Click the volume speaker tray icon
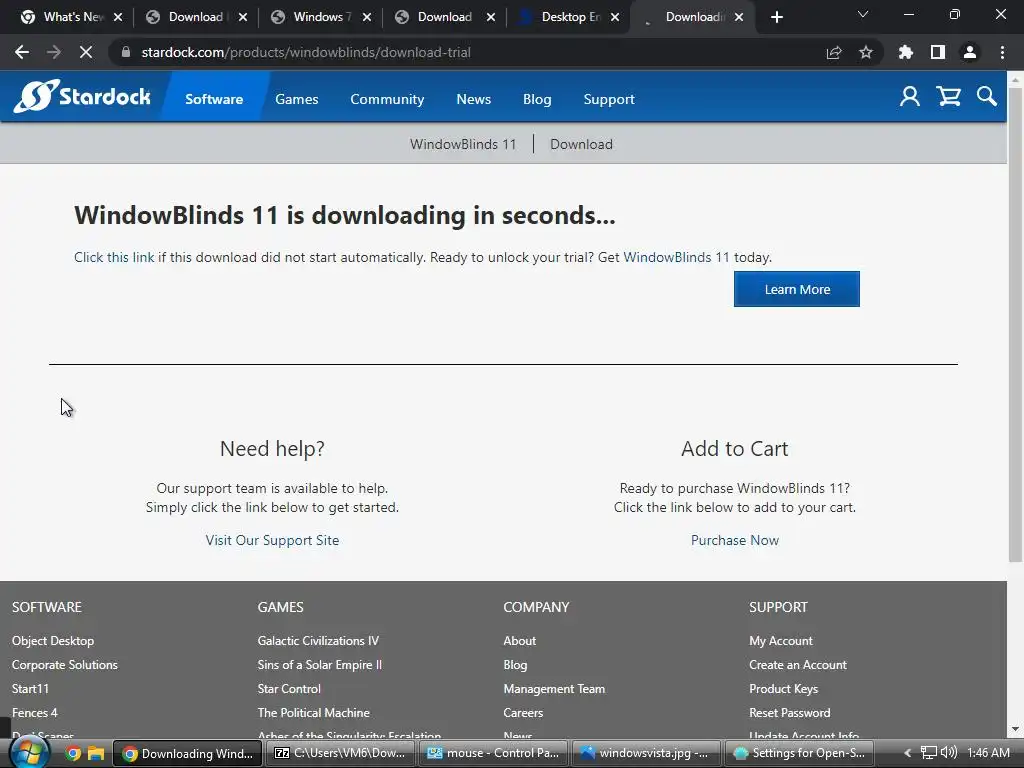 pyautogui.click(x=949, y=753)
